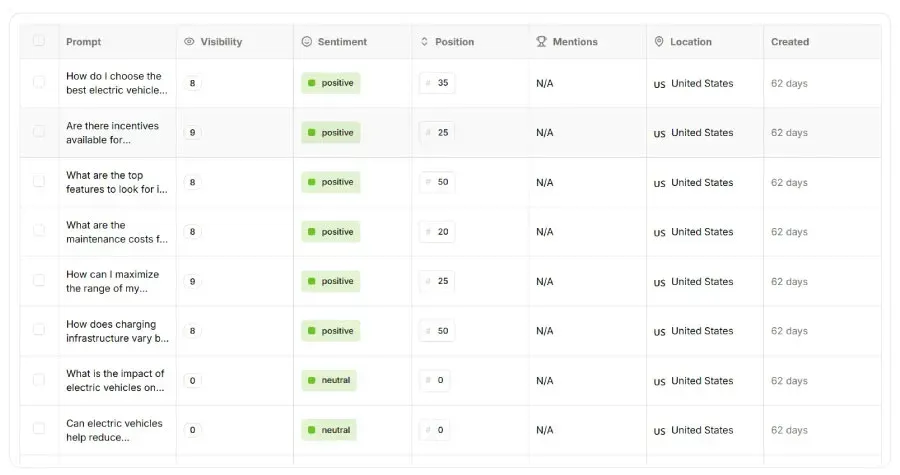
Task: Click the Prompt column header
Action: (x=83, y=42)
